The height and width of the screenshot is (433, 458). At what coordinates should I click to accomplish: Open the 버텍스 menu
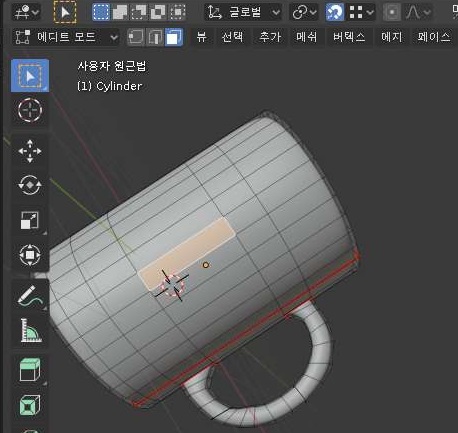349,37
